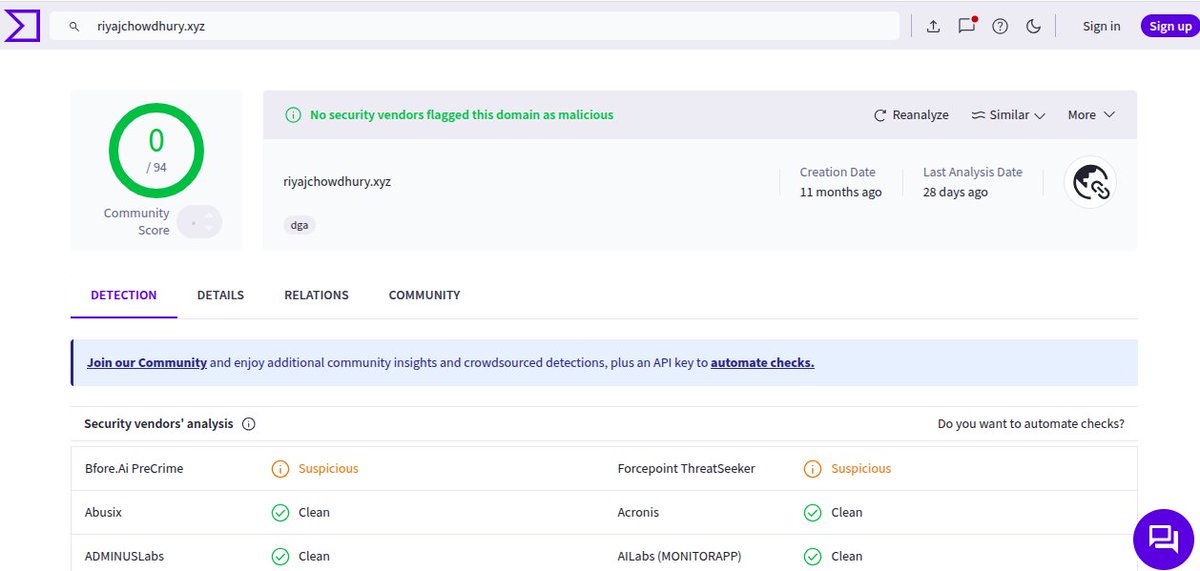Click the Sign up button
Viewport: 1200px width, 571px height.
click(1170, 26)
